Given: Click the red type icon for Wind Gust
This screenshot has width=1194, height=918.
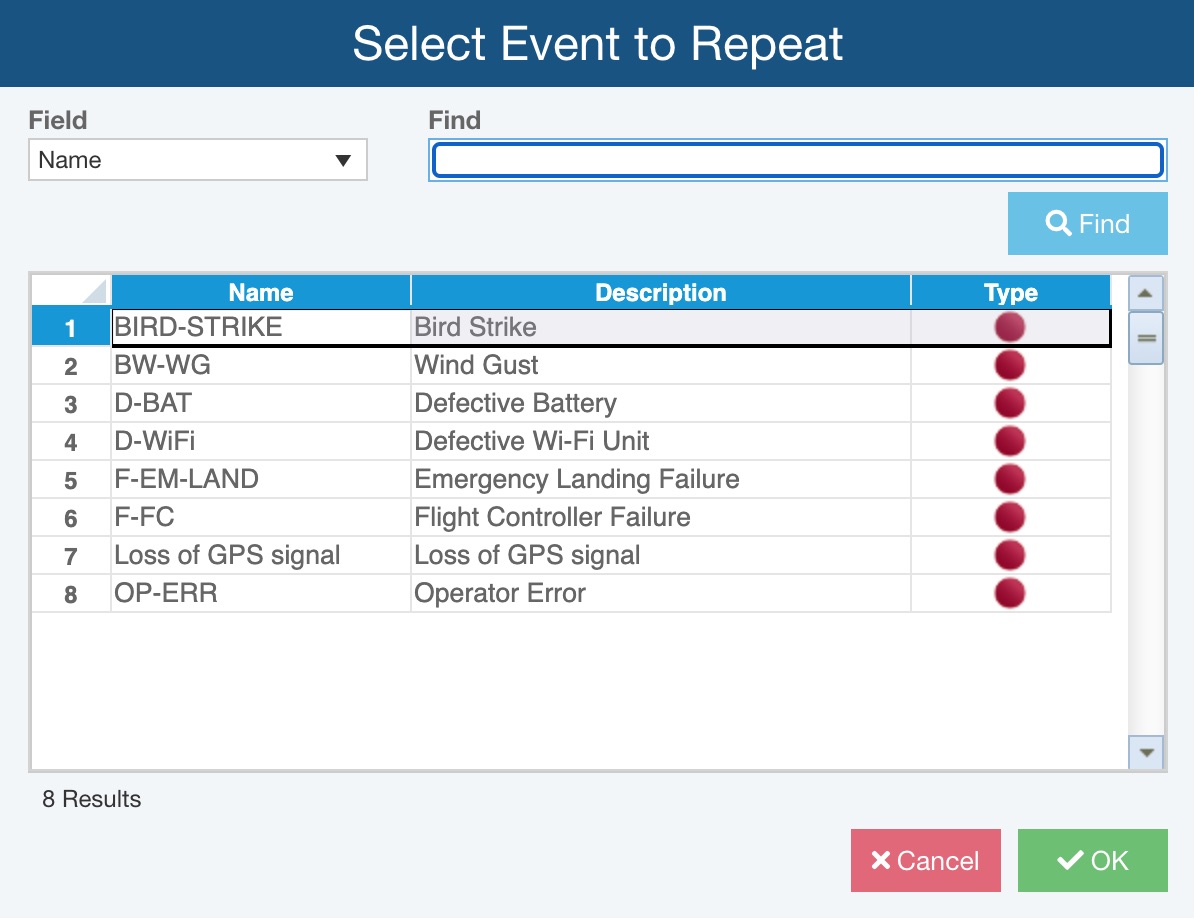Looking at the screenshot, I should [1010, 365].
